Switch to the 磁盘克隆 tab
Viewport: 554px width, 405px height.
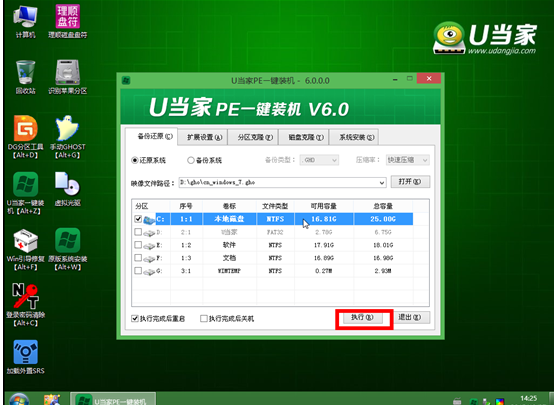(x=304, y=137)
